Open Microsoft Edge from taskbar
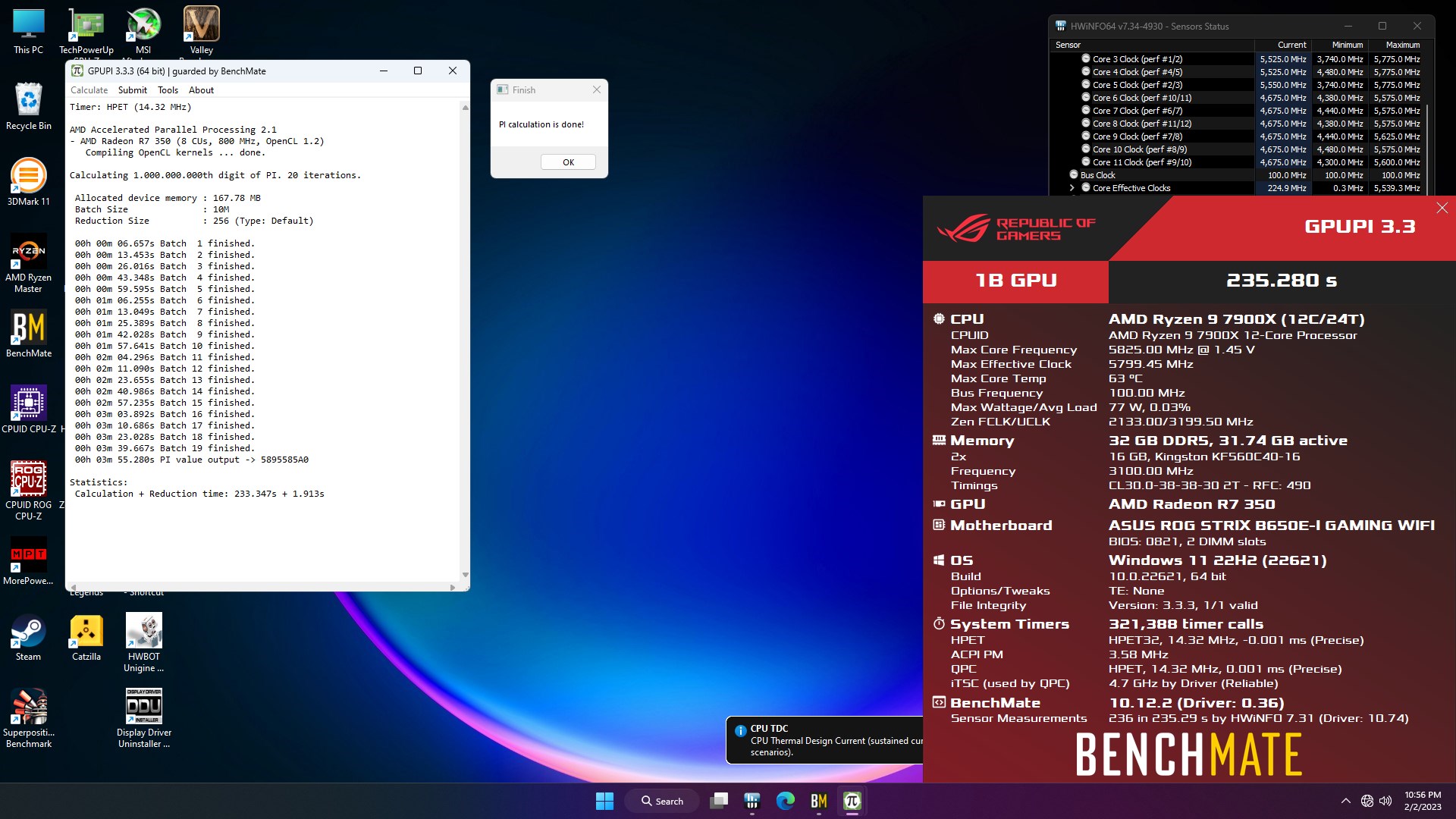The image size is (1456, 819). tap(786, 801)
